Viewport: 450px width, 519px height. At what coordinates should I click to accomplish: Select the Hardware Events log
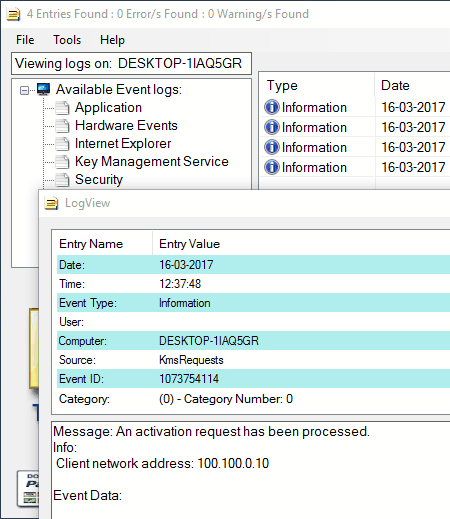pyautogui.click(x=126, y=126)
